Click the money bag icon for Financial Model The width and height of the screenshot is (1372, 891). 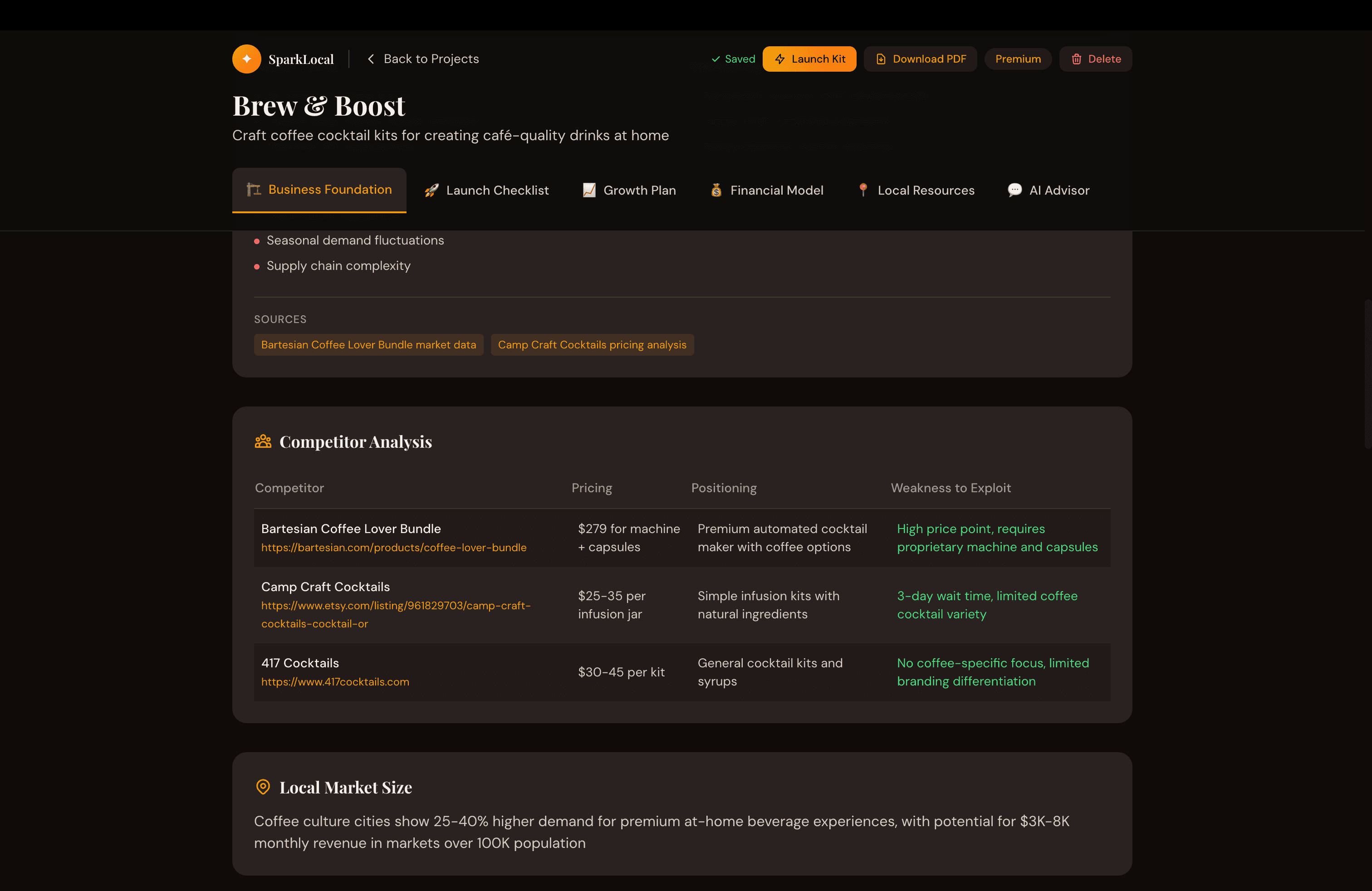(x=716, y=190)
